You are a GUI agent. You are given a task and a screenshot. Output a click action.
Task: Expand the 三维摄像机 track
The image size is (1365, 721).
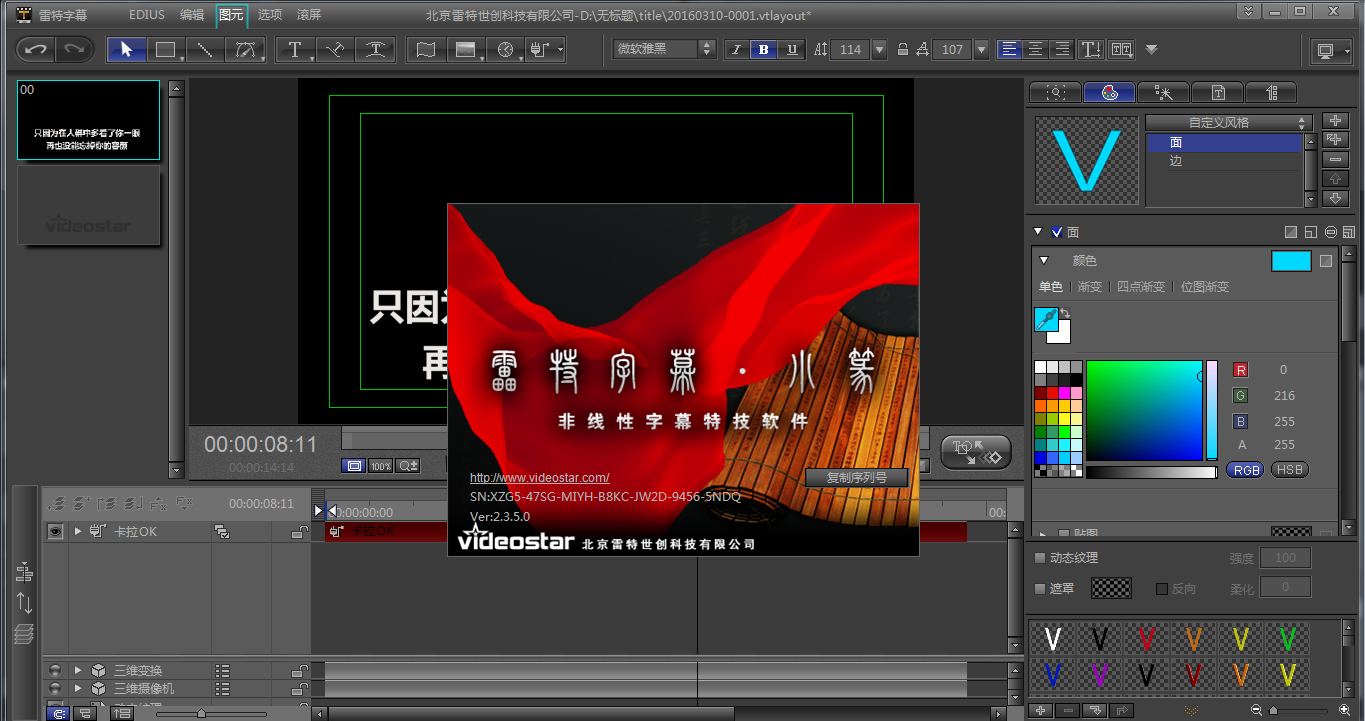coord(78,688)
